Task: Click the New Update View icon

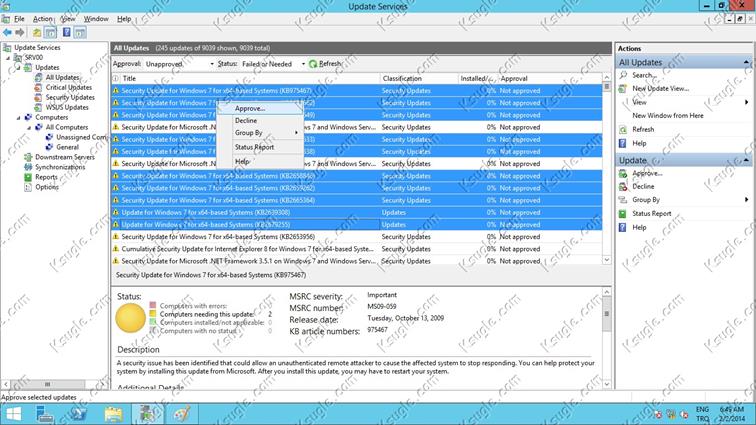Action: [623, 88]
